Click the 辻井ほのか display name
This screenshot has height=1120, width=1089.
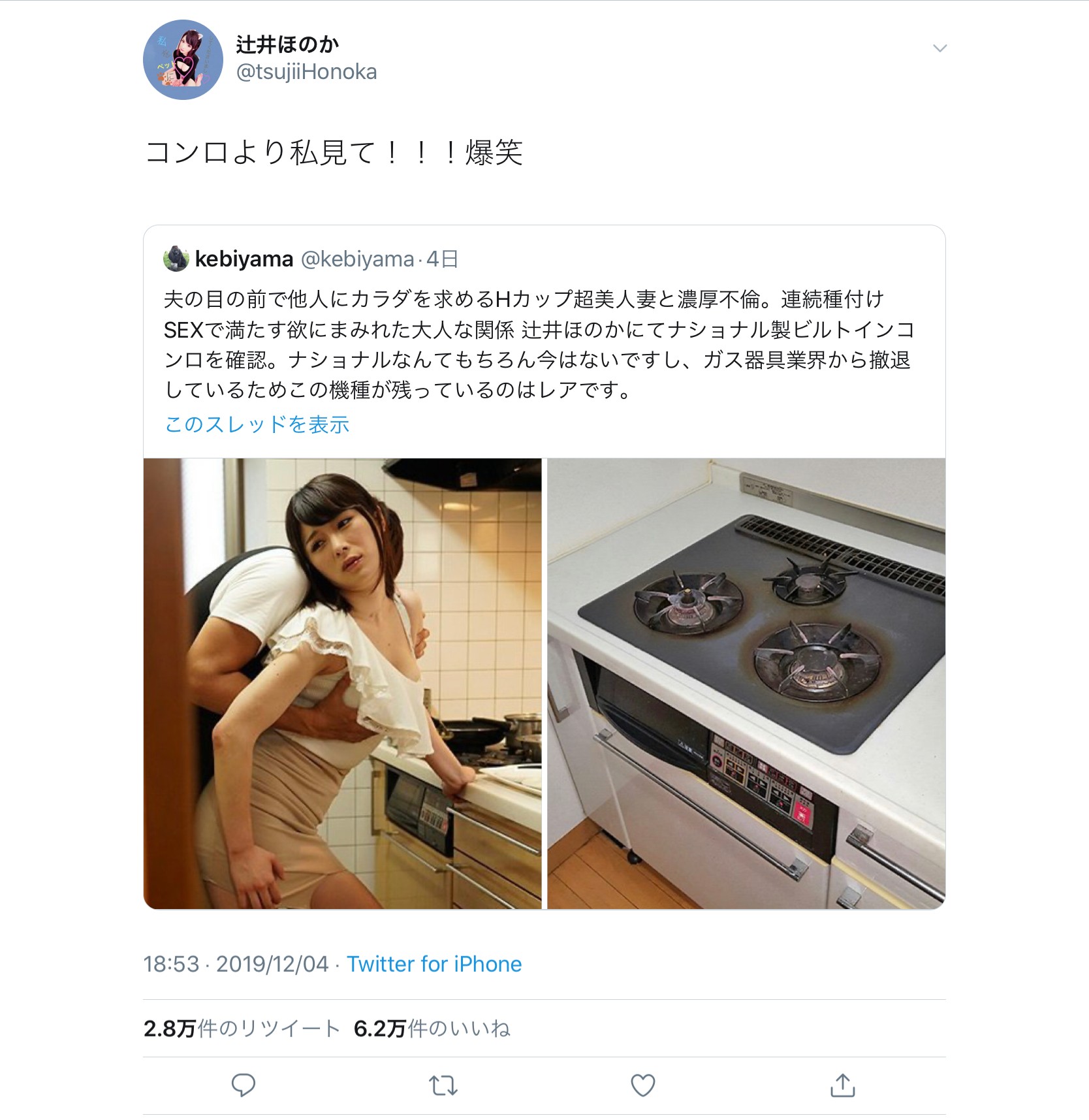pyautogui.click(x=287, y=44)
